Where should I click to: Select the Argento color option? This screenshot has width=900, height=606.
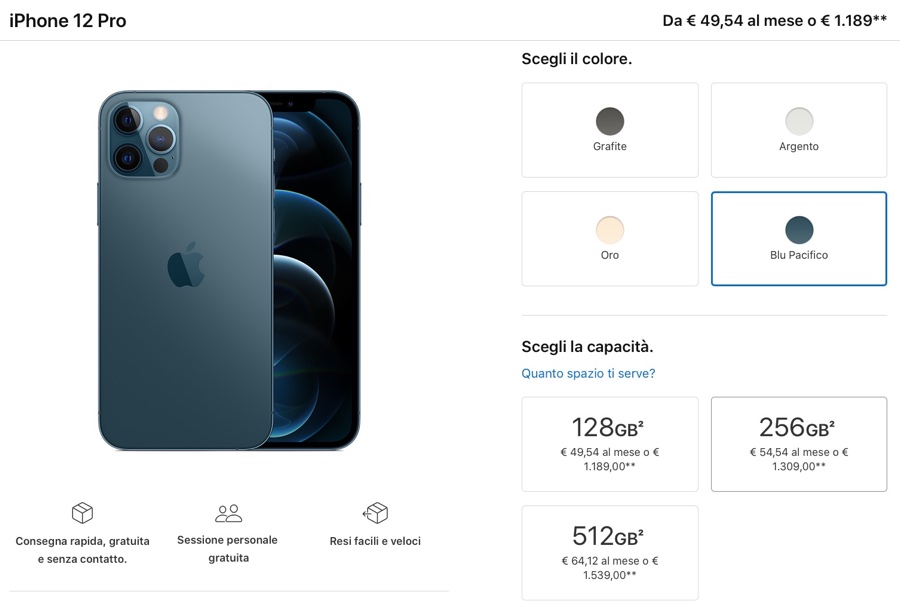(x=798, y=129)
